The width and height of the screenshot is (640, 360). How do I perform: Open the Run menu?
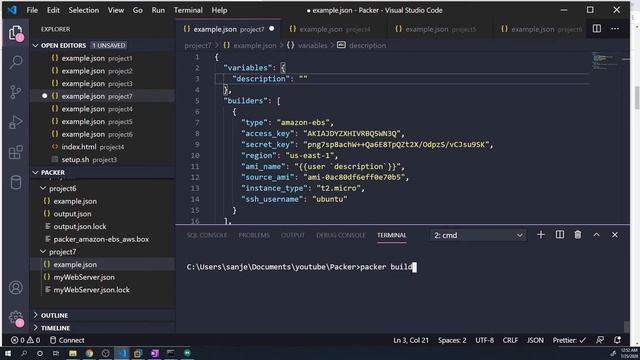pyautogui.click(x=158, y=10)
